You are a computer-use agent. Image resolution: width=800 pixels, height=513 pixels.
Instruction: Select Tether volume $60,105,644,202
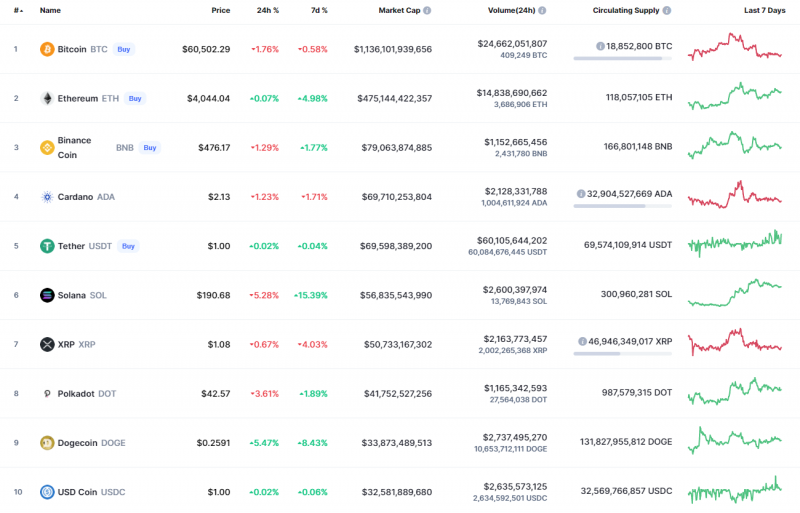click(x=512, y=240)
